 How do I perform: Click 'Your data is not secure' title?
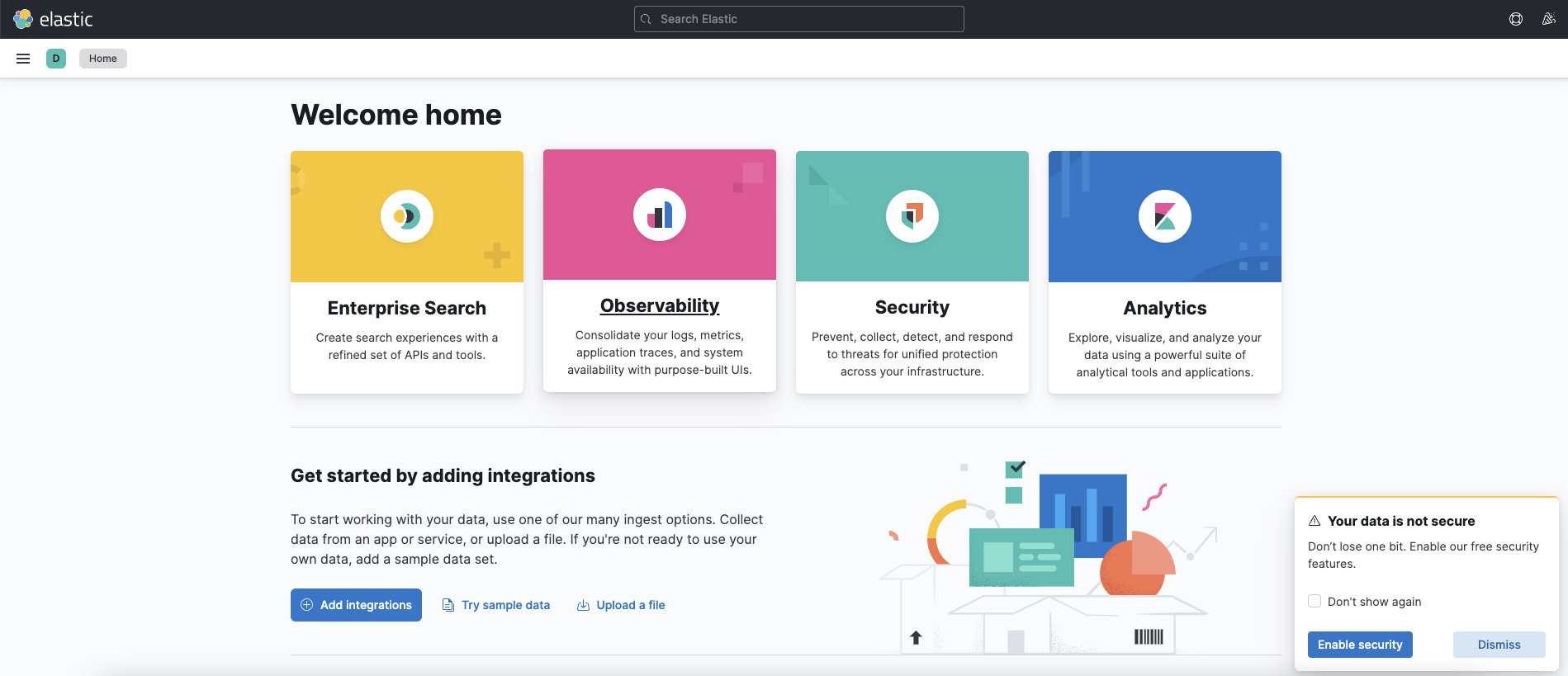pyautogui.click(x=1401, y=521)
